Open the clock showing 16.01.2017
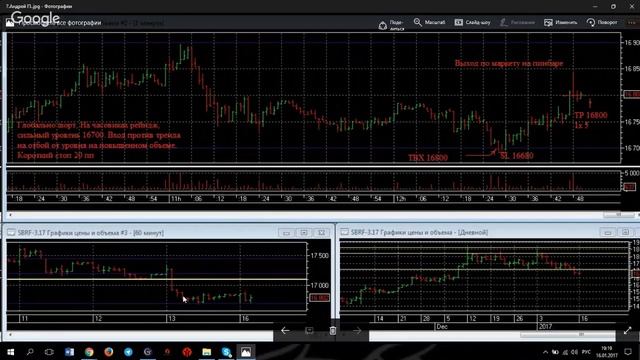 [607, 352]
